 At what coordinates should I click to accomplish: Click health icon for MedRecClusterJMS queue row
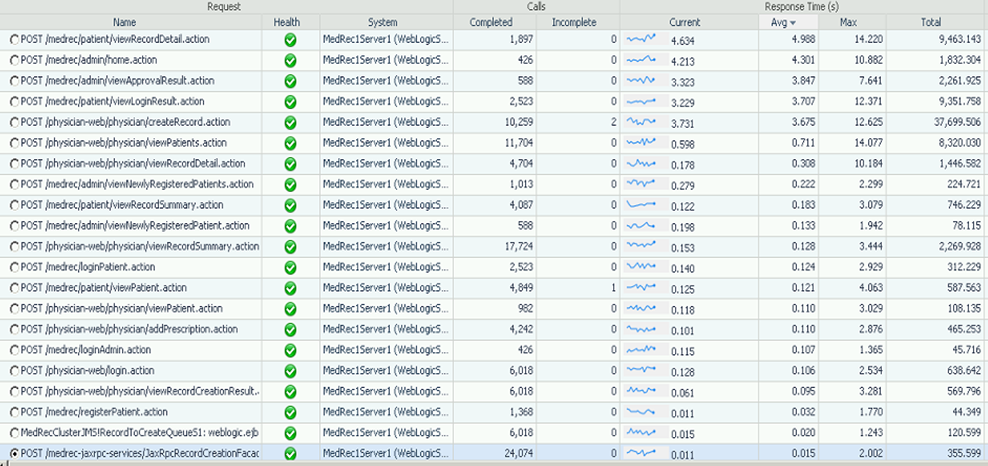coord(290,433)
